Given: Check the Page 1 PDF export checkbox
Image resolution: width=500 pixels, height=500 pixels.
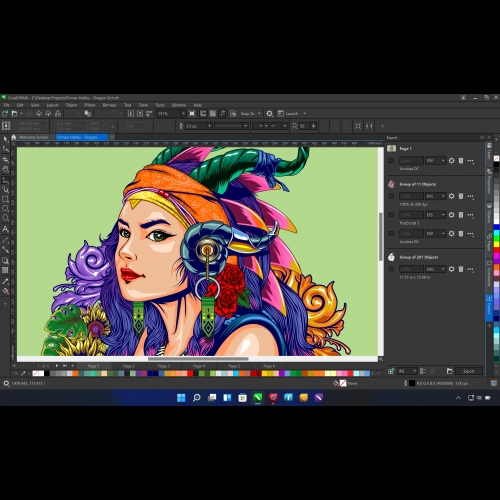Looking at the screenshot, I should pos(391,161).
